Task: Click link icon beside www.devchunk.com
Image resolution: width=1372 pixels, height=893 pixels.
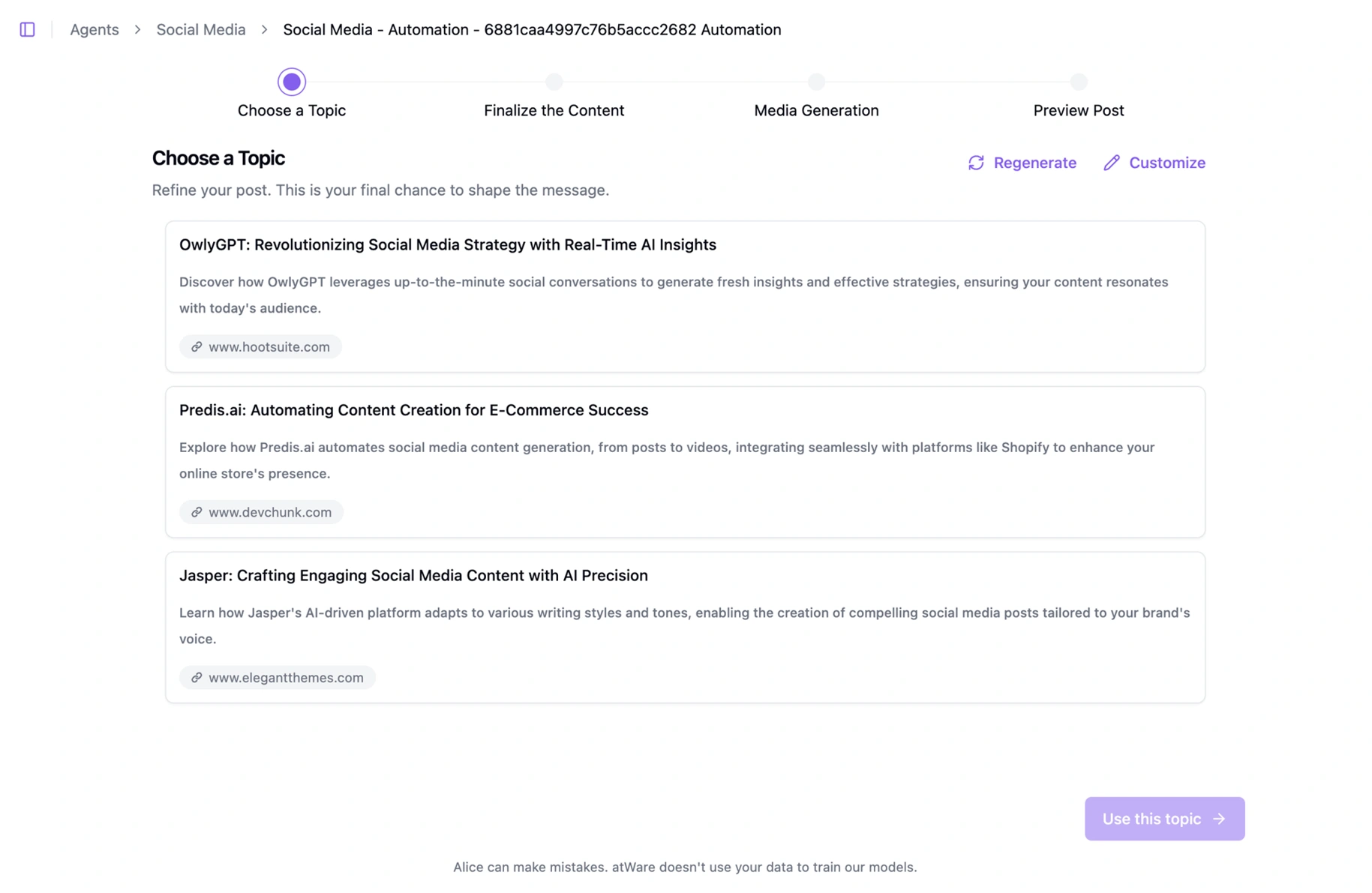Action: point(197,512)
